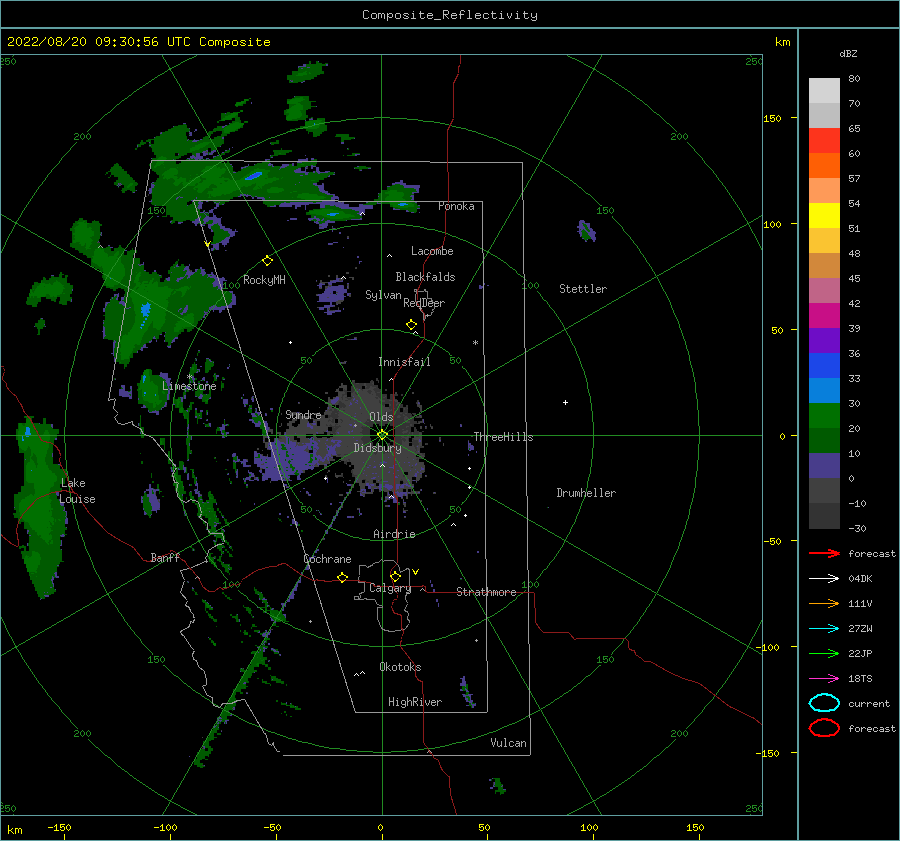Click the radar-center diamond between Olds and Didsbury
900x841 pixels.
382,435
